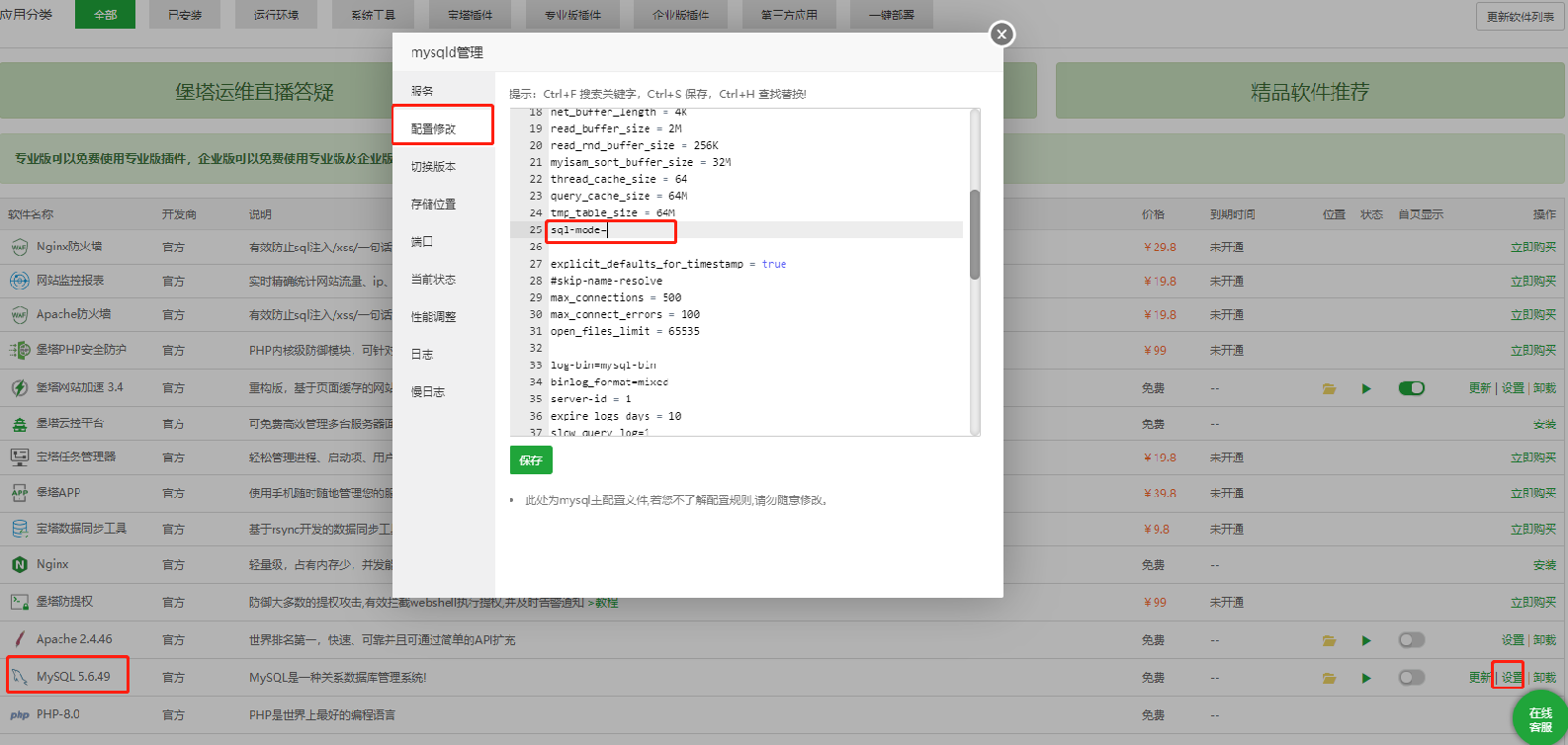Viewport: 1568px width, 745px height.
Task: Click the query_cache_size = 64M line
Action: point(619,196)
